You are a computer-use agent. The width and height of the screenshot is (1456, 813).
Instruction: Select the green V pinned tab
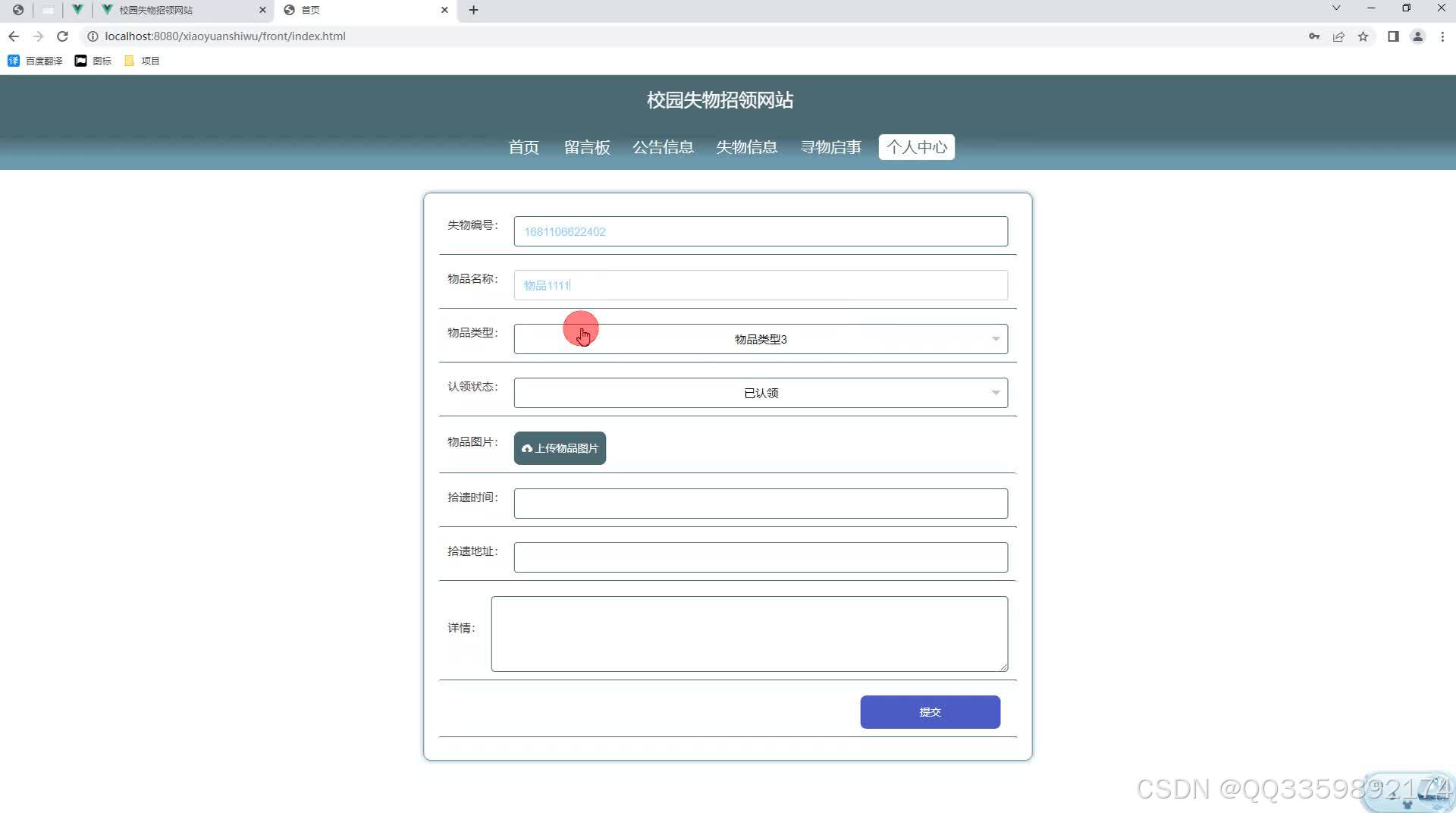pyautogui.click(x=77, y=10)
